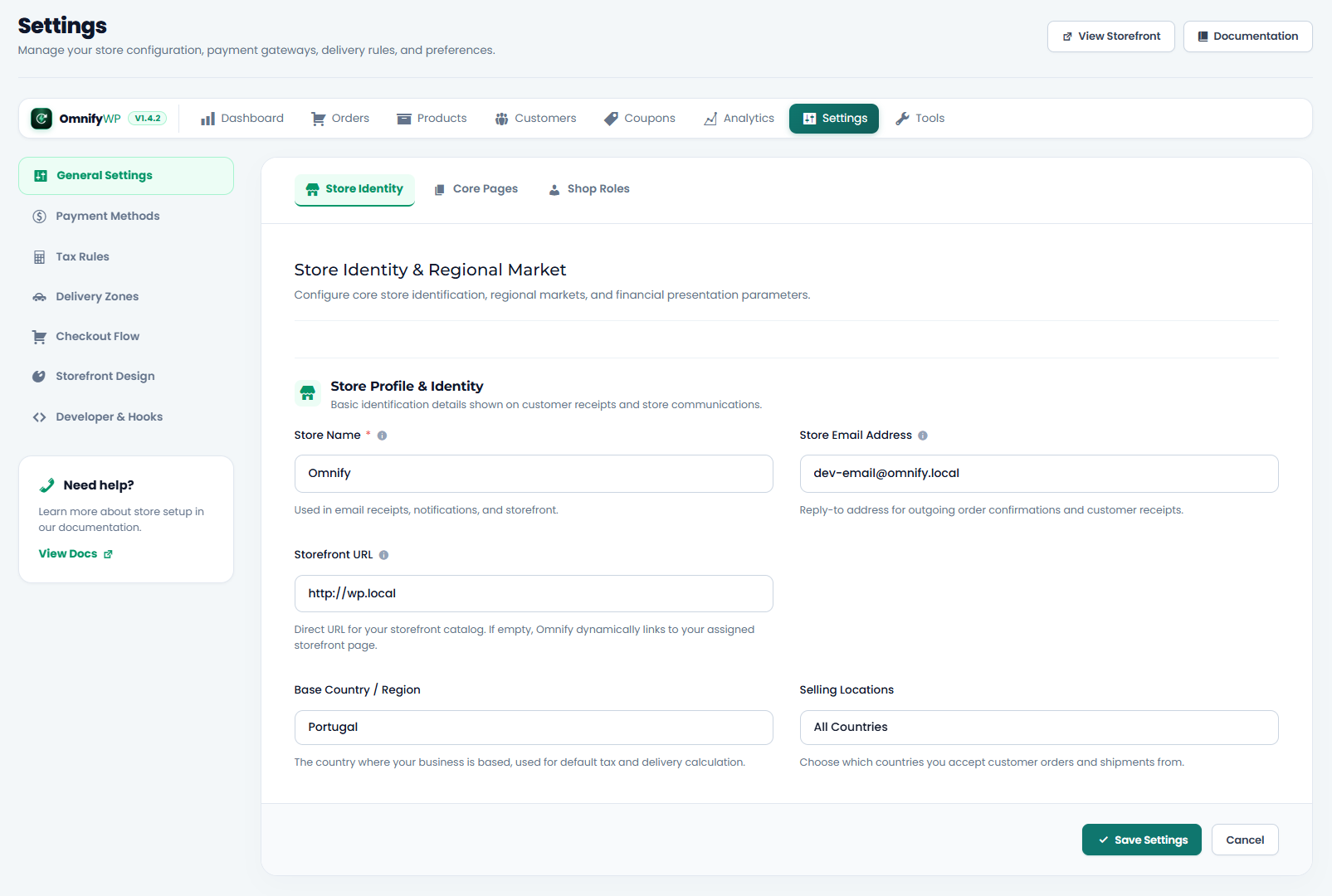Image resolution: width=1332 pixels, height=896 pixels.
Task: Click the Tax Rules calculator icon
Action: 39,257
